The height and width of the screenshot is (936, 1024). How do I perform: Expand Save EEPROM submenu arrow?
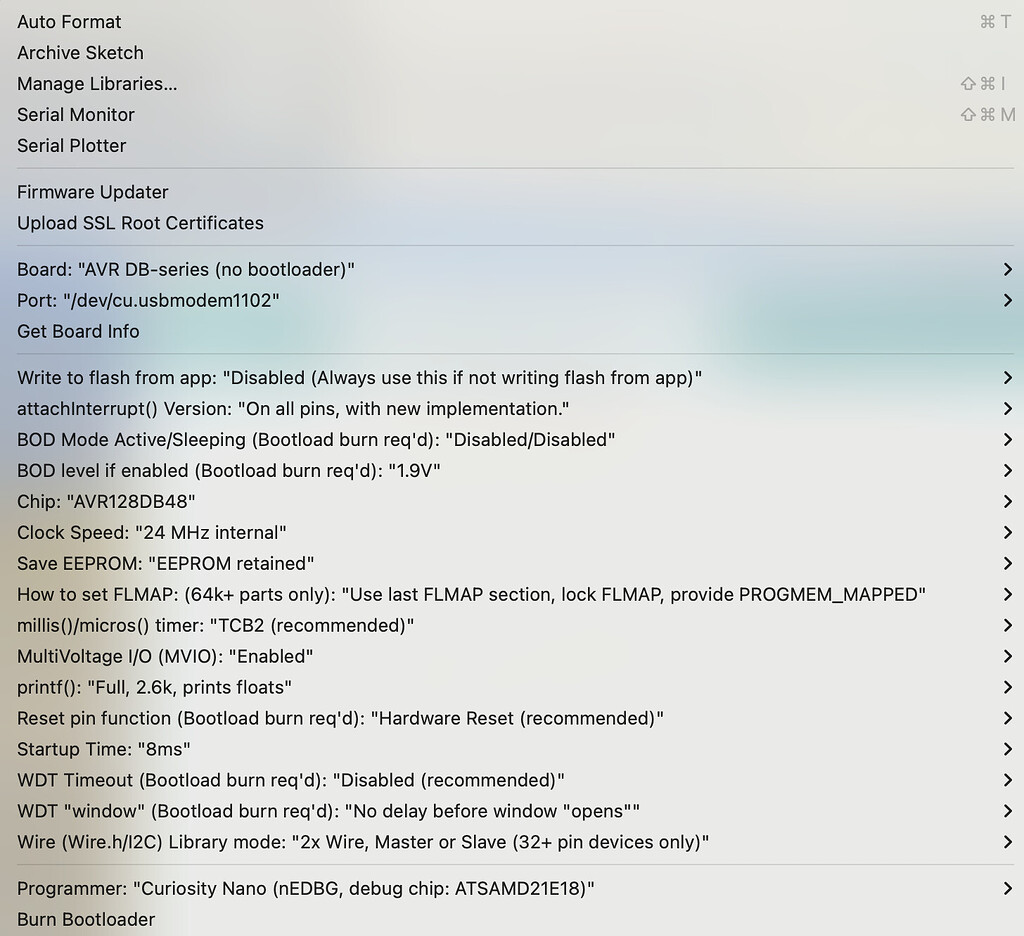click(x=1008, y=563)
